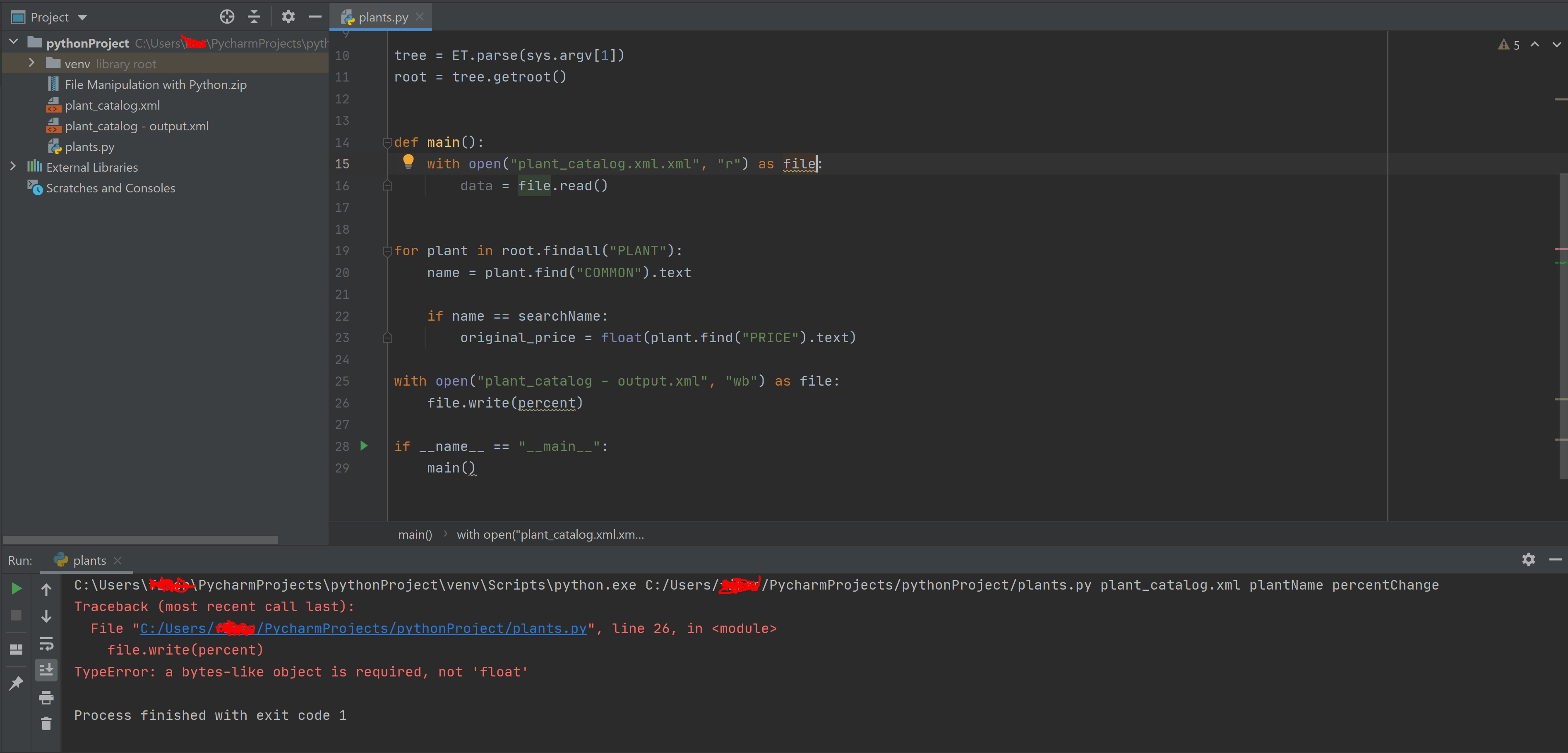
Task: Toggle scroll to end in Run console
Action: (46, 670)
